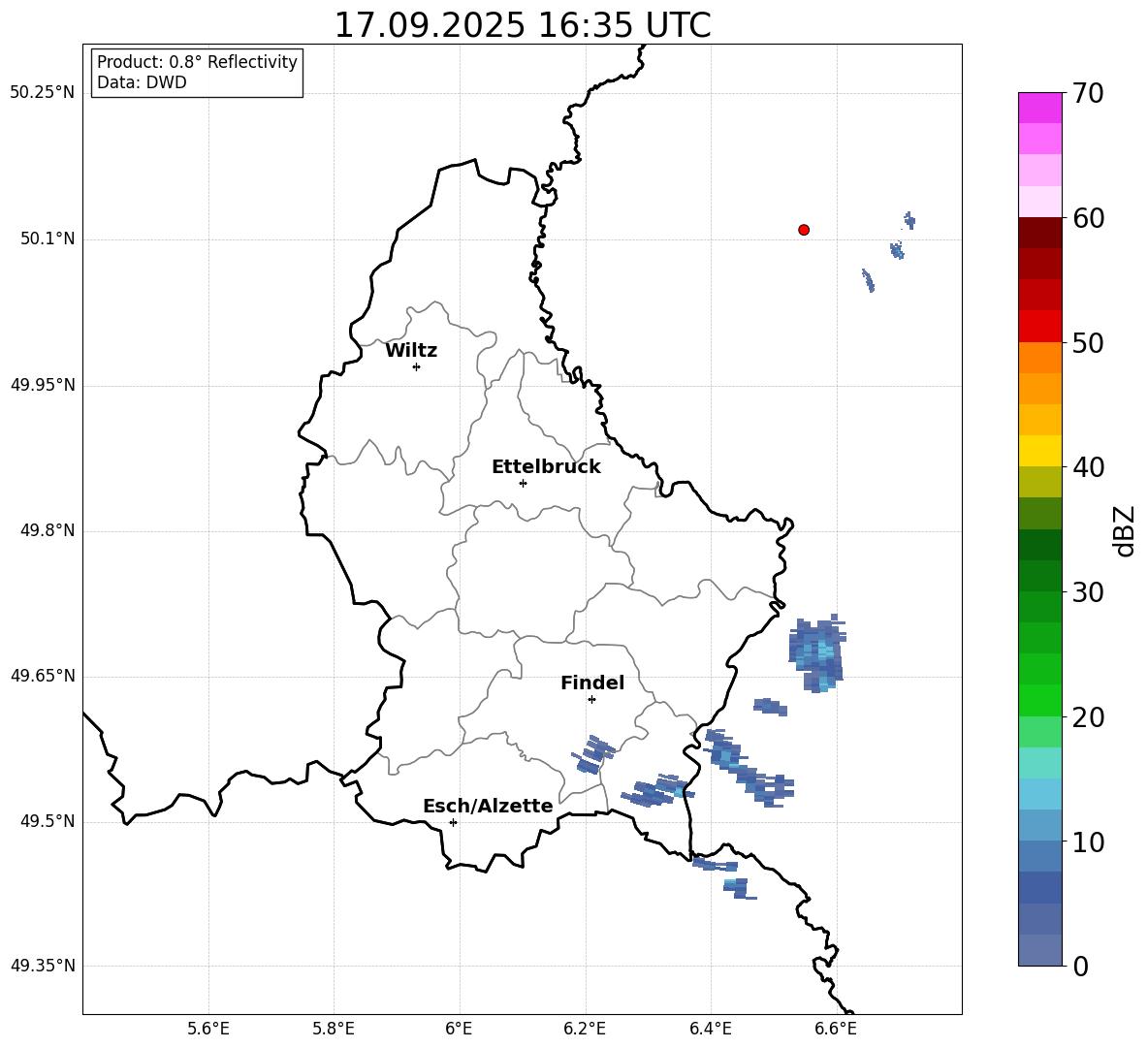The image size is (1148, 1048).
Task: Click the 60 colorbar tick label
Action: pyautogui.click(x=1088, y=218)
